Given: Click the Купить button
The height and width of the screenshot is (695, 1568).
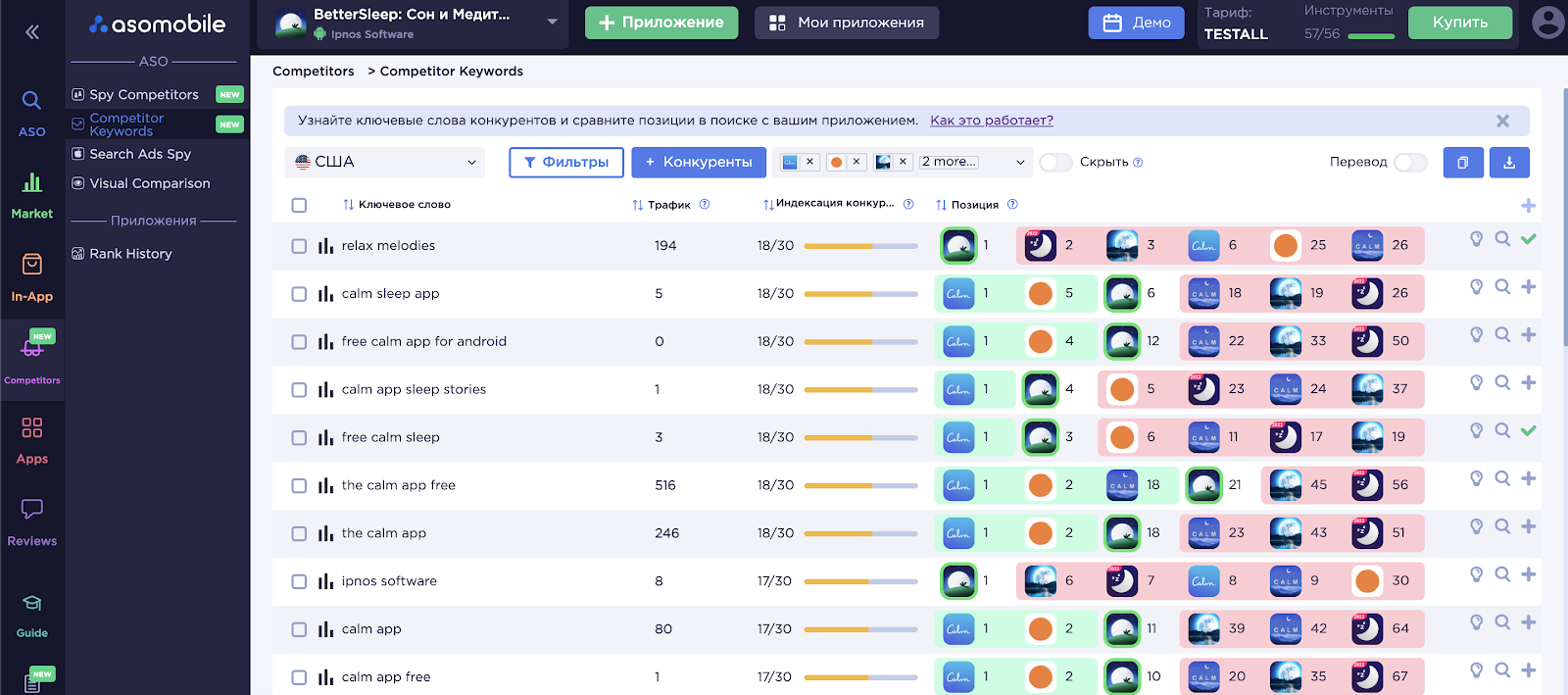Looking at the screenshot, I should point(1460,23).
